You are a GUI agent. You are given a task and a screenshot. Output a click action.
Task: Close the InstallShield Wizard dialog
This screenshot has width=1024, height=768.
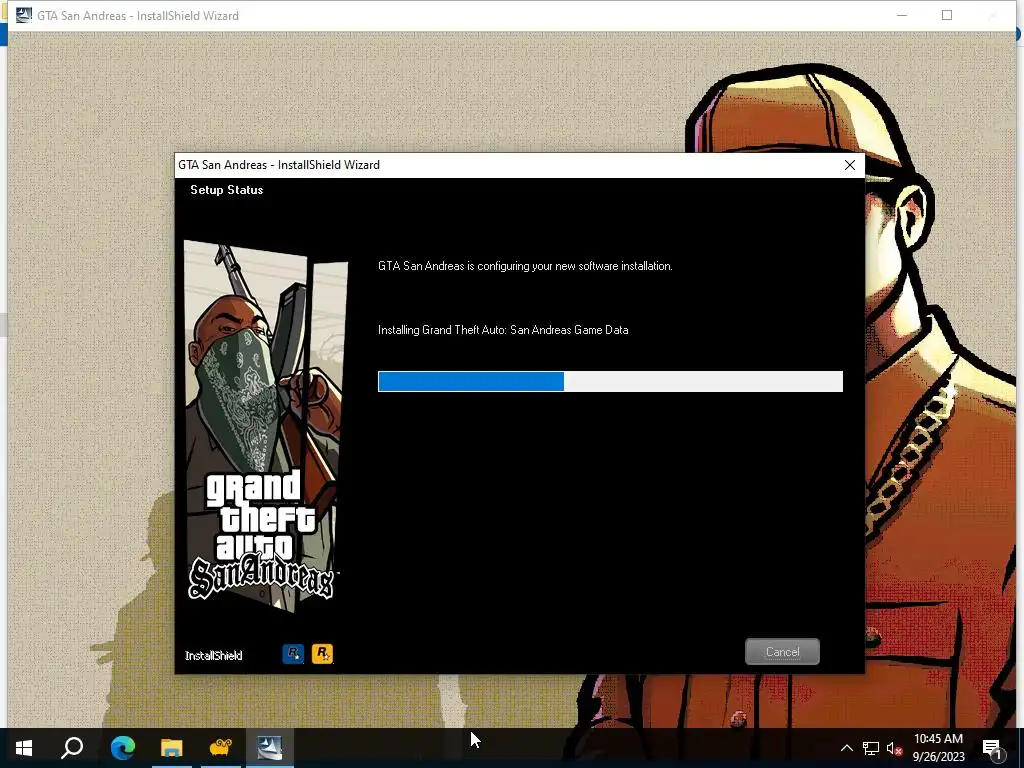pos(850,165)
